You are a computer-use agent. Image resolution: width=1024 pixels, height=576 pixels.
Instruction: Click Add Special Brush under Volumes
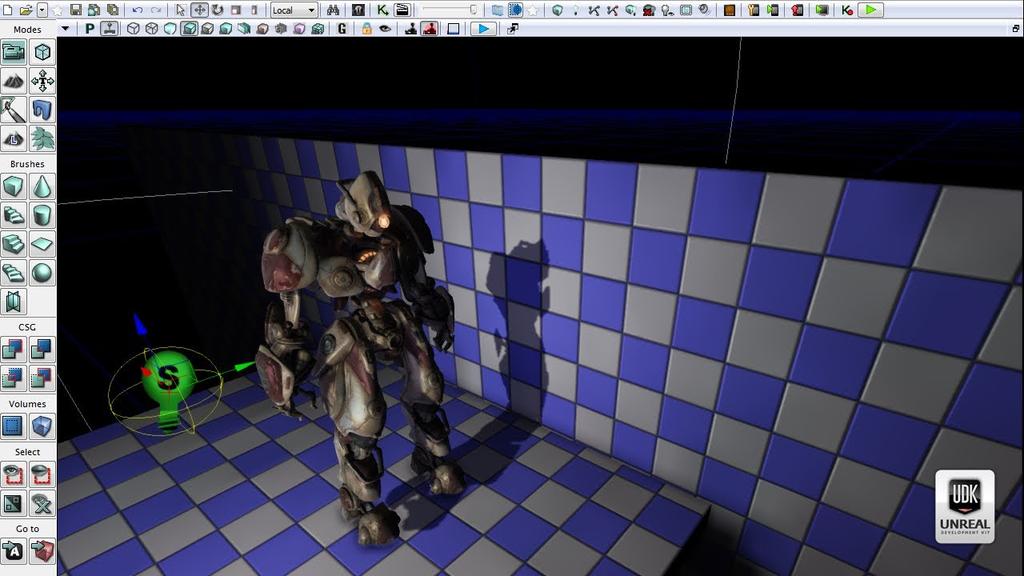click(13, 426)
